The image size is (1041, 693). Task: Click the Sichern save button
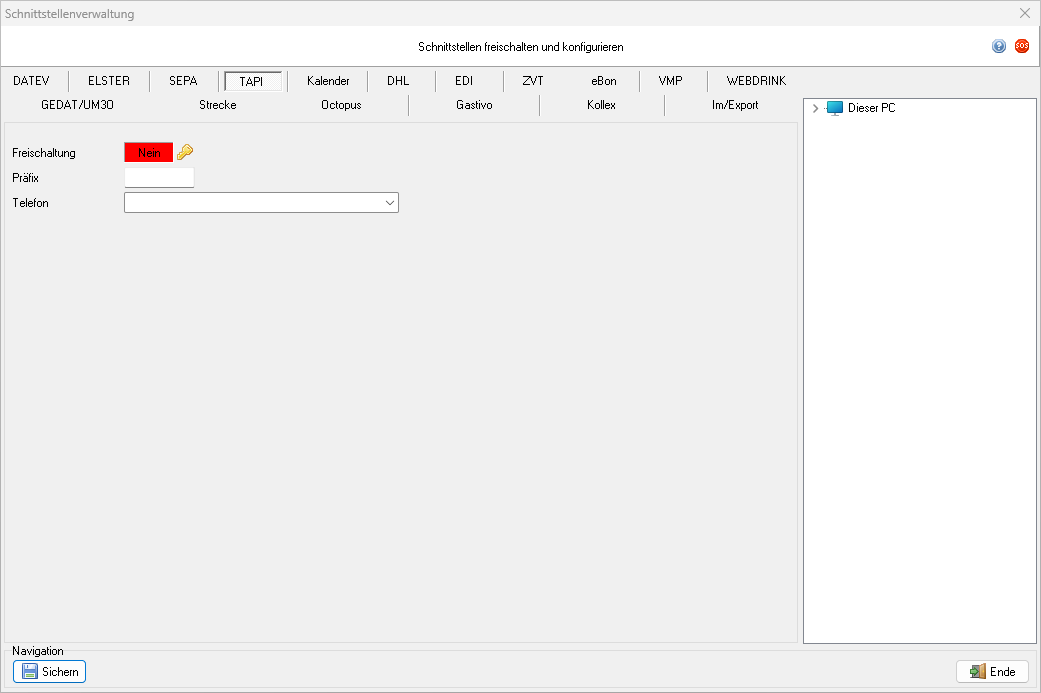(50, 672)
